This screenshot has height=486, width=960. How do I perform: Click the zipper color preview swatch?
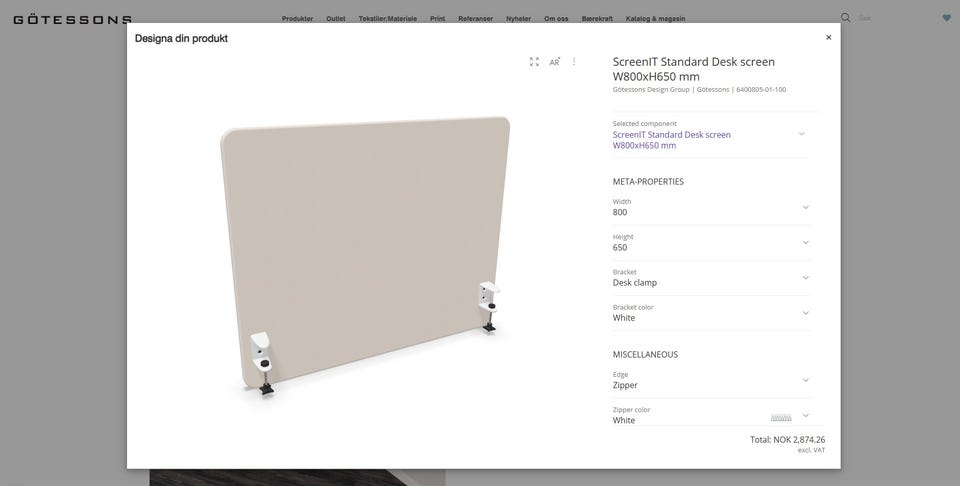(781, 417)
